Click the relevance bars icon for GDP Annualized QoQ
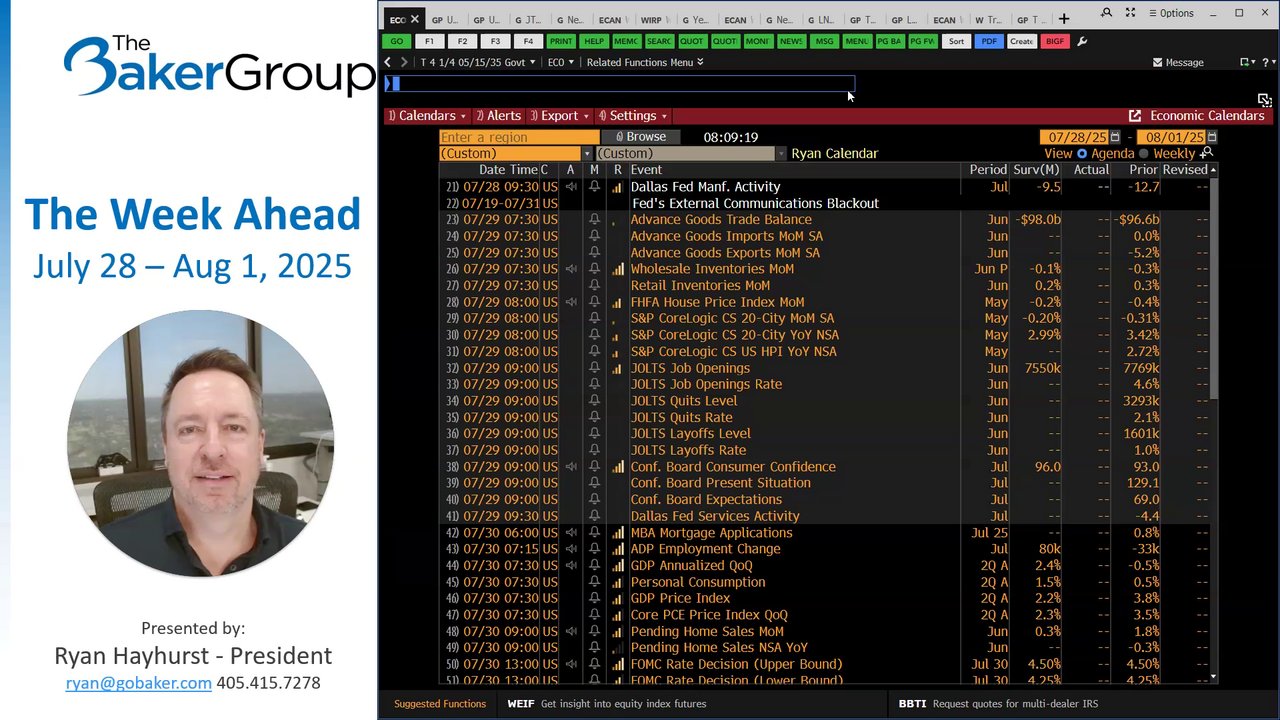This screenshot has height=720, width=1280. (617, 566)
